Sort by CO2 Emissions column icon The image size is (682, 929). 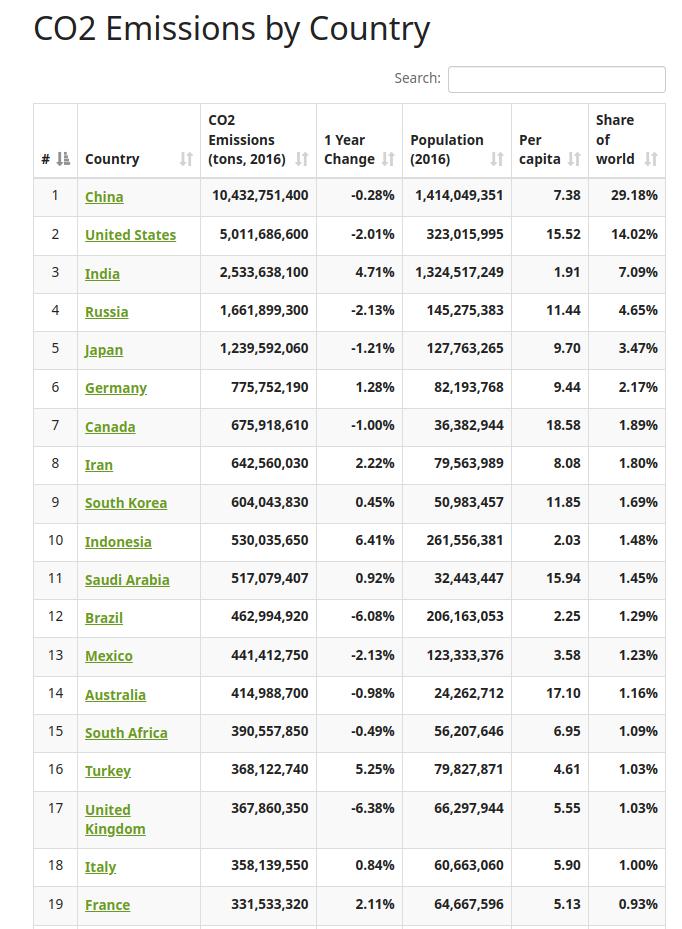[x=302, y=159]
